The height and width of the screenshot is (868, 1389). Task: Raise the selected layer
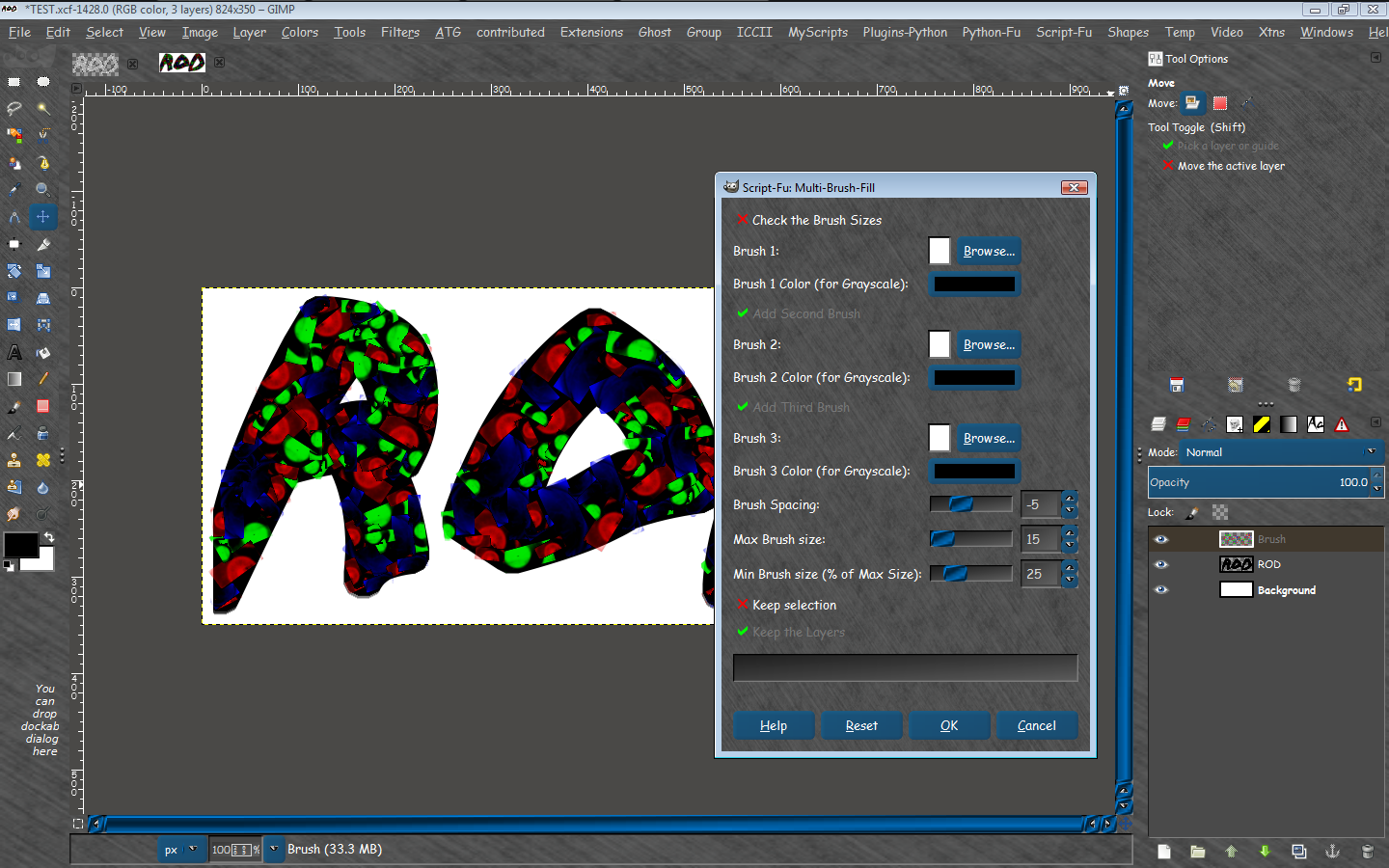pyautogui.click(x=1231, y=852)
